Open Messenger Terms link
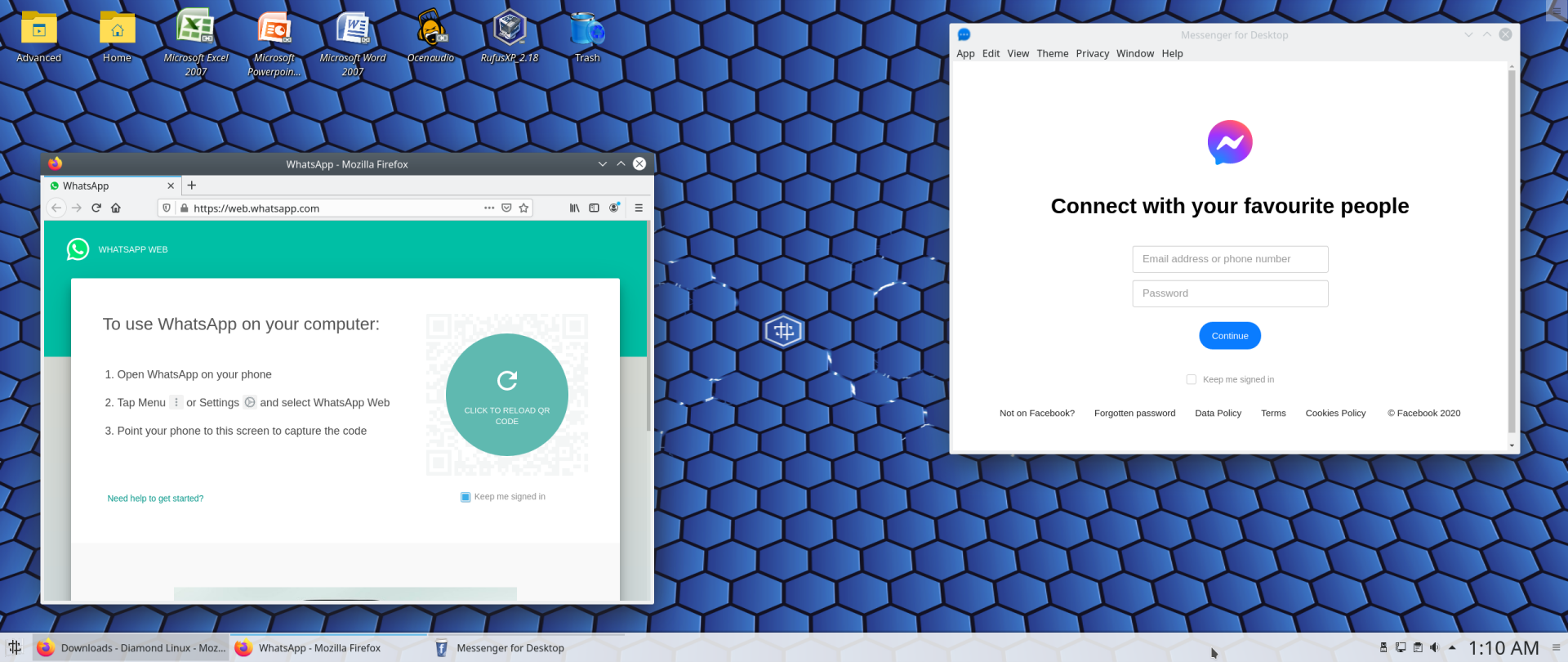Image resolution: width=1568 pixels, height=662 pixels. coord(1273,414)
